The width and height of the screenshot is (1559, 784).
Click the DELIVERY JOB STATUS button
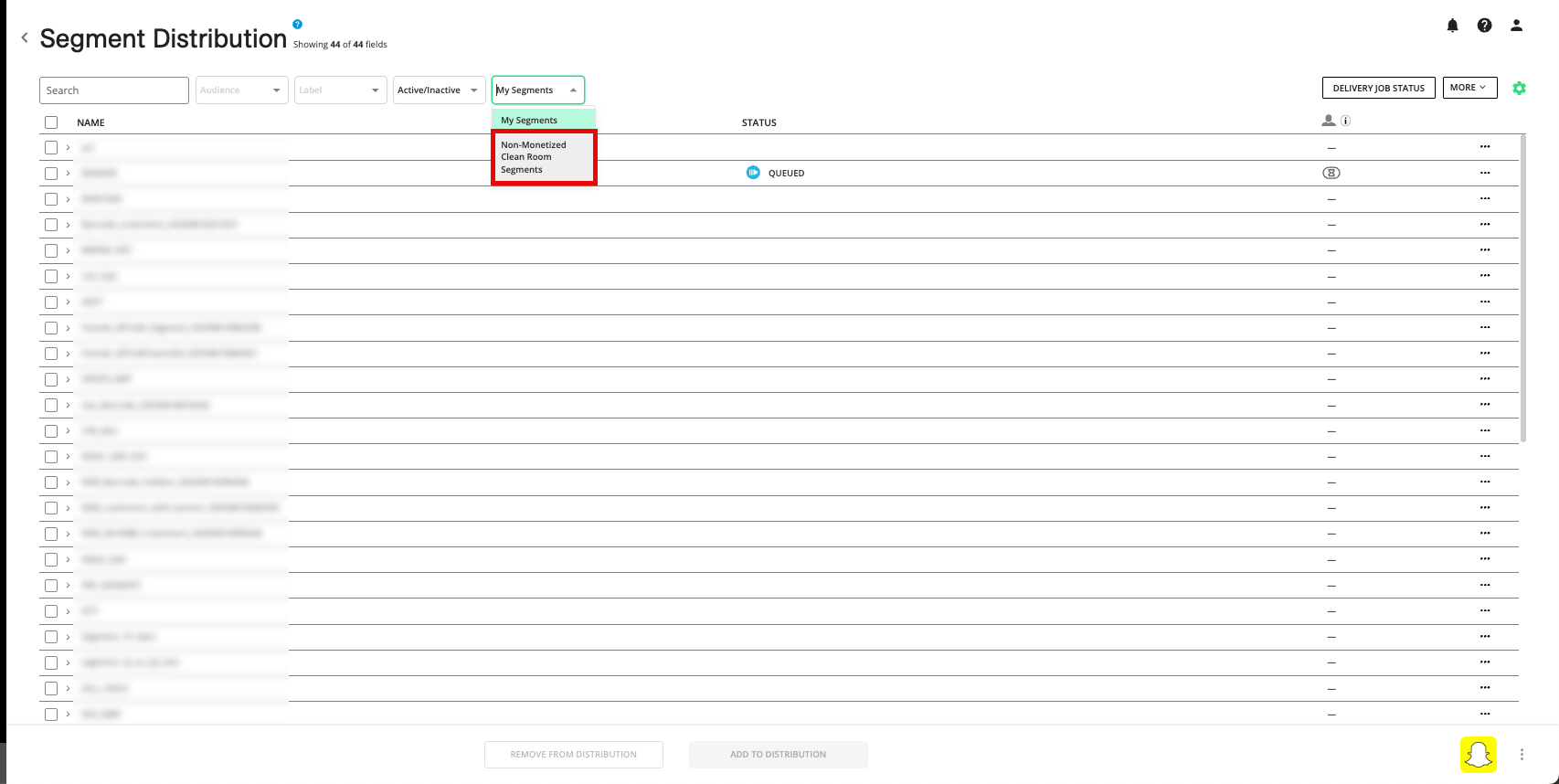[x=1378, y=88]
